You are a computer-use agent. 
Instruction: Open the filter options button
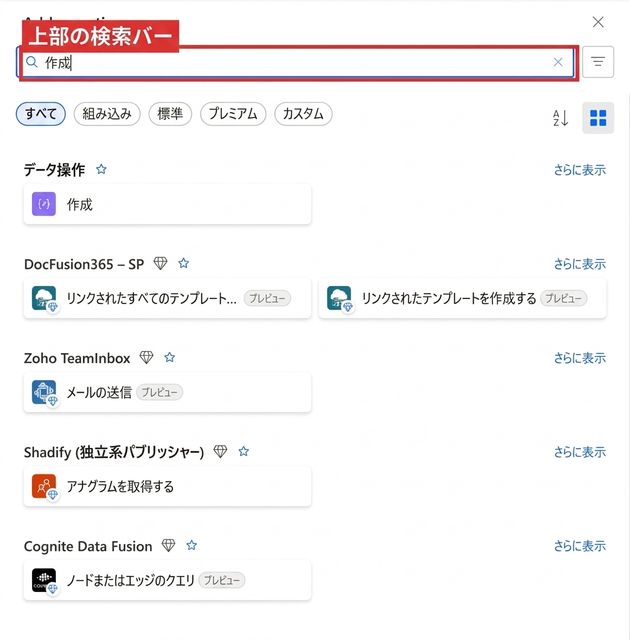pyautogui.click(x=598, y=62)
